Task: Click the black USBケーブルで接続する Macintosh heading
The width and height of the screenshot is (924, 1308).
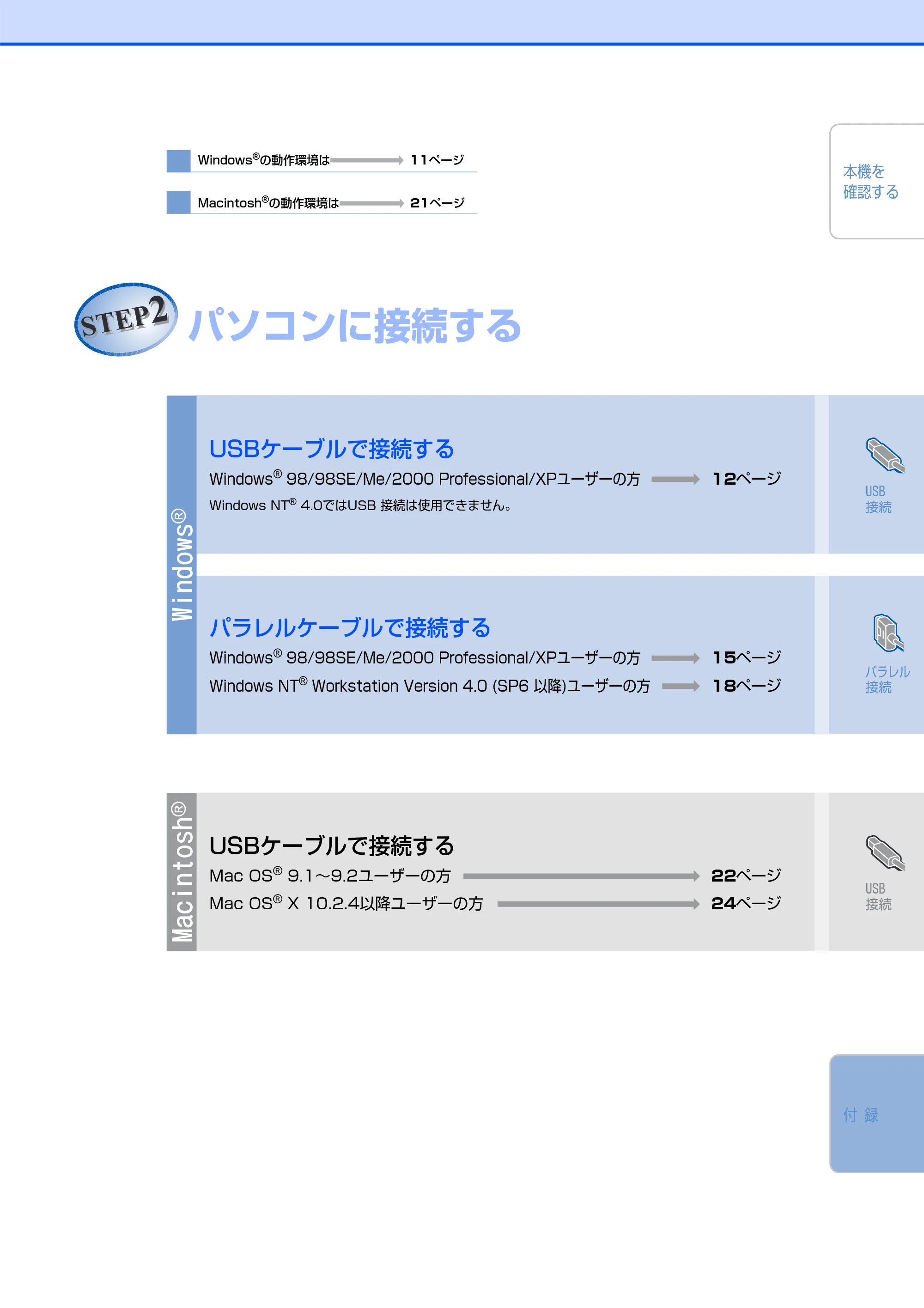Action: 332,846
